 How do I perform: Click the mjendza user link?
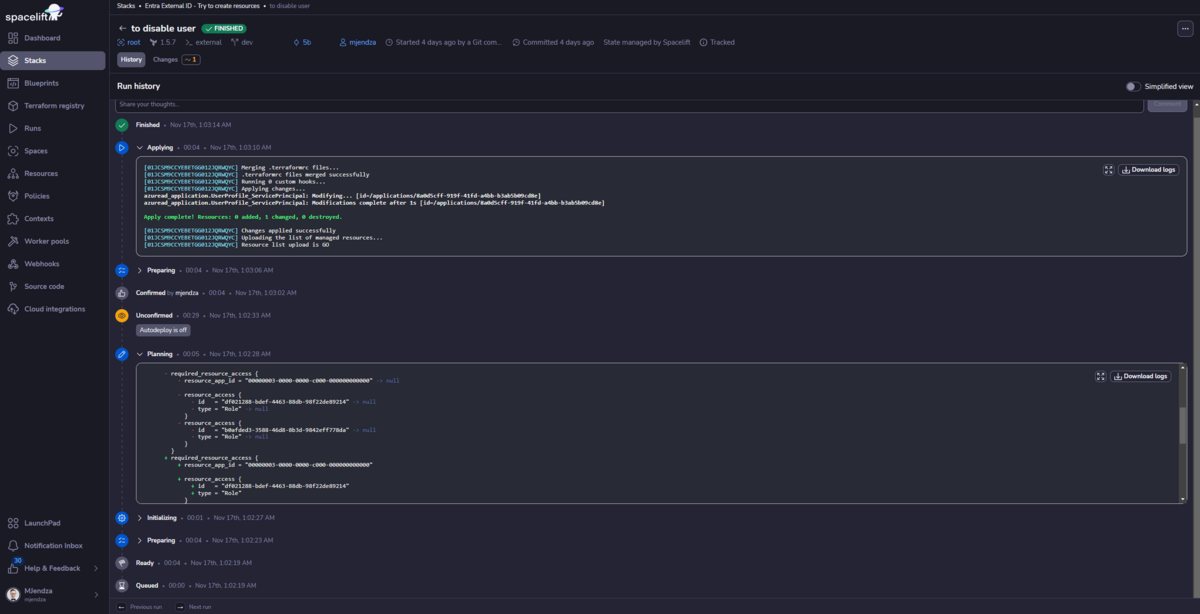360,43
